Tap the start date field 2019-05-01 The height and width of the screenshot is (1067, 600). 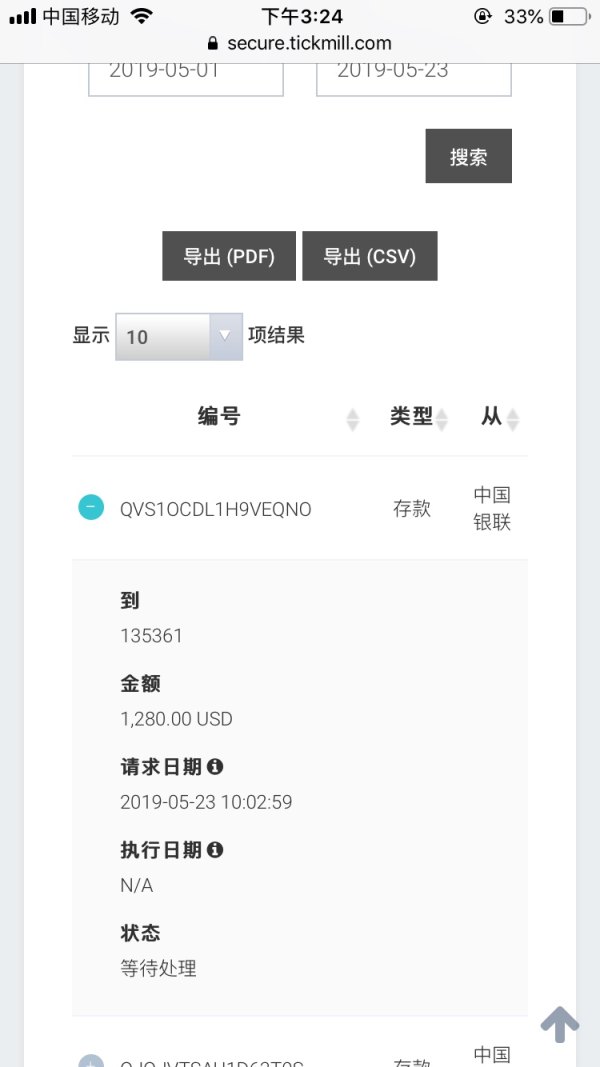tap(185, 72)
